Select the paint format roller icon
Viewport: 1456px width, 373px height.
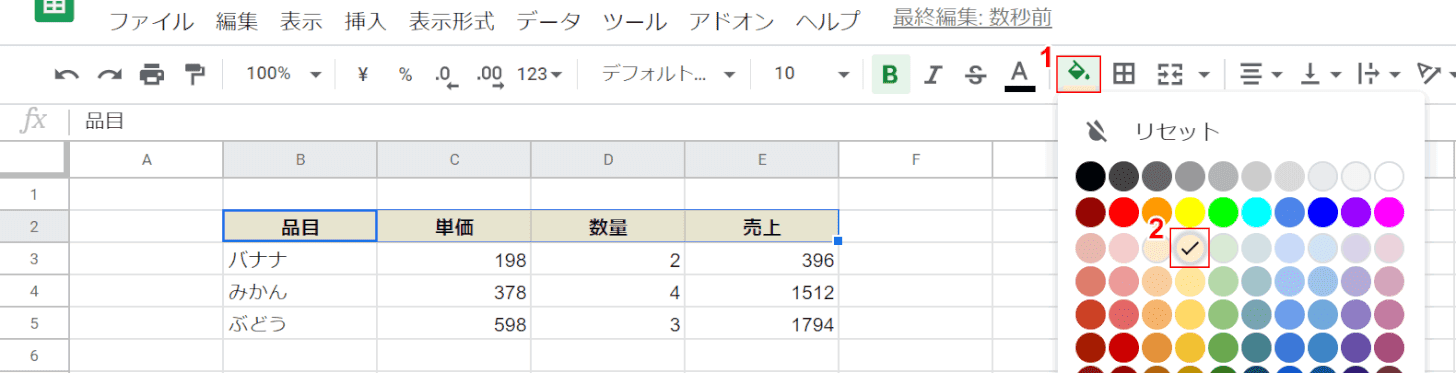(x=194, y=74)
